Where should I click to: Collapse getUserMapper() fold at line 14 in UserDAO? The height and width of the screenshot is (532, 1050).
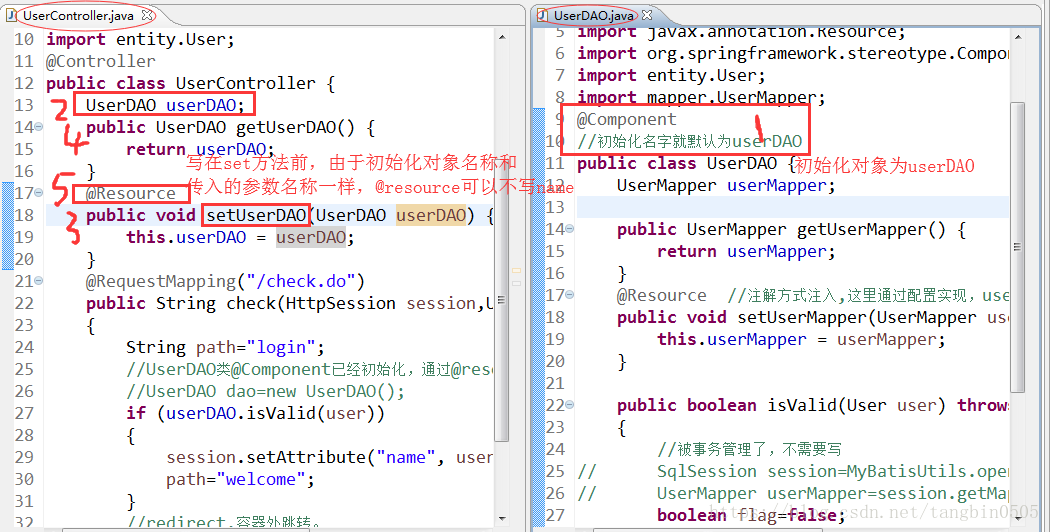[570, 228]
